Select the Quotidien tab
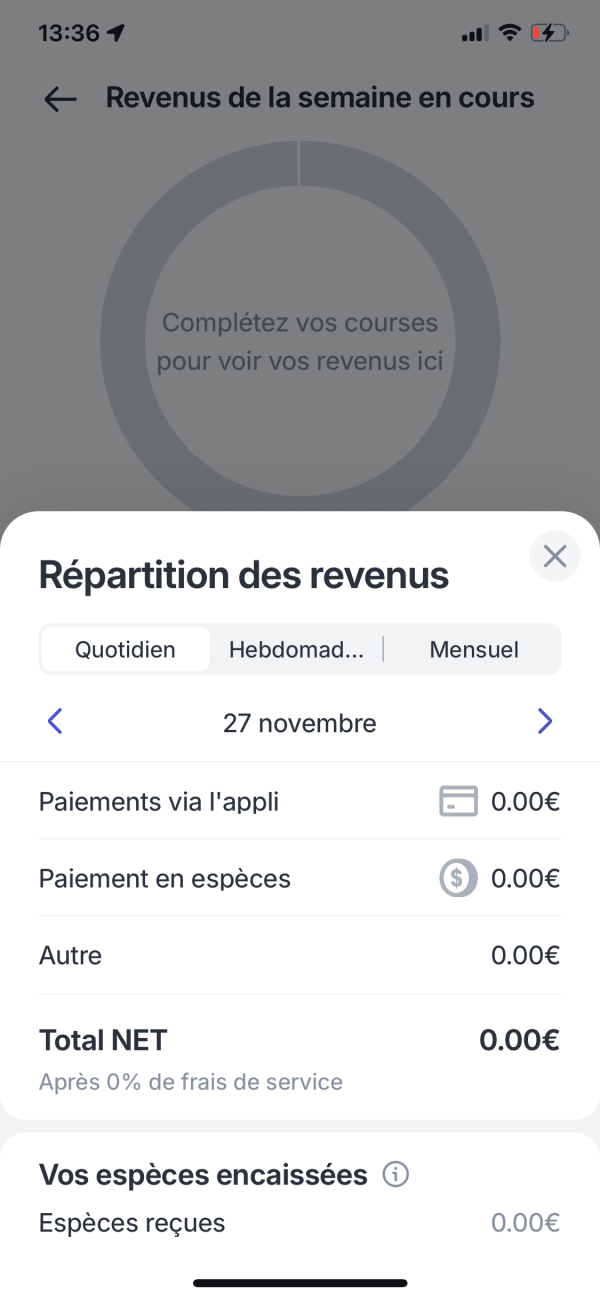 [125, 649]
